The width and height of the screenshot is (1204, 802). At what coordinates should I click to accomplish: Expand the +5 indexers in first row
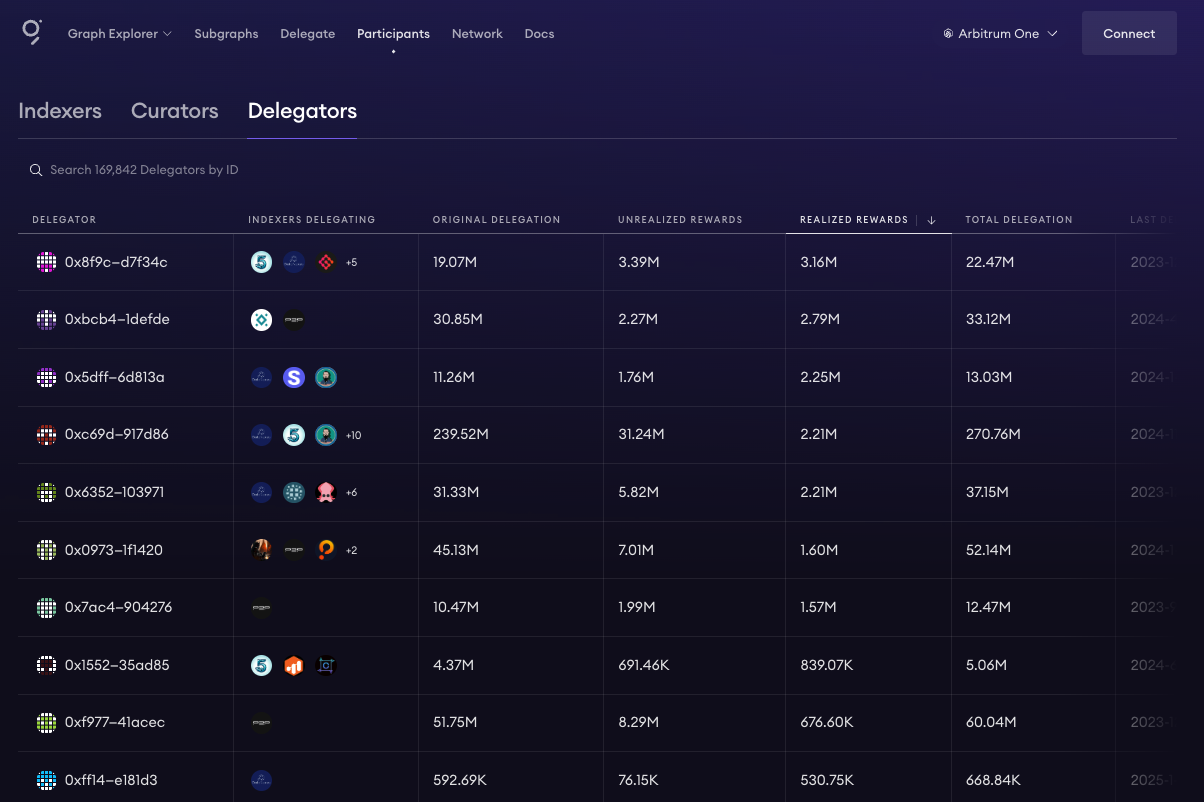[351, 262]
